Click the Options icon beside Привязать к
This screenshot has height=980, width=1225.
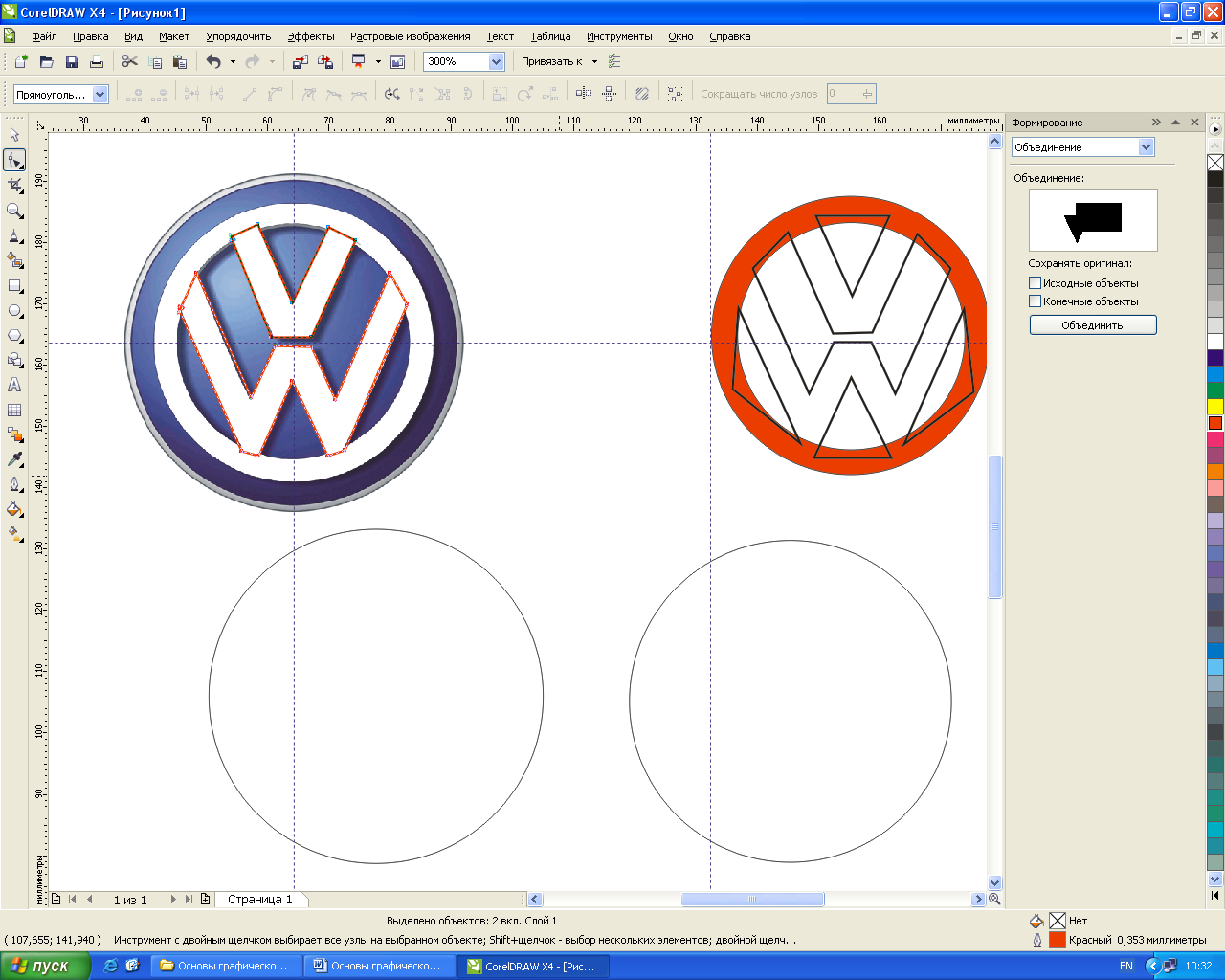point(614,61)
